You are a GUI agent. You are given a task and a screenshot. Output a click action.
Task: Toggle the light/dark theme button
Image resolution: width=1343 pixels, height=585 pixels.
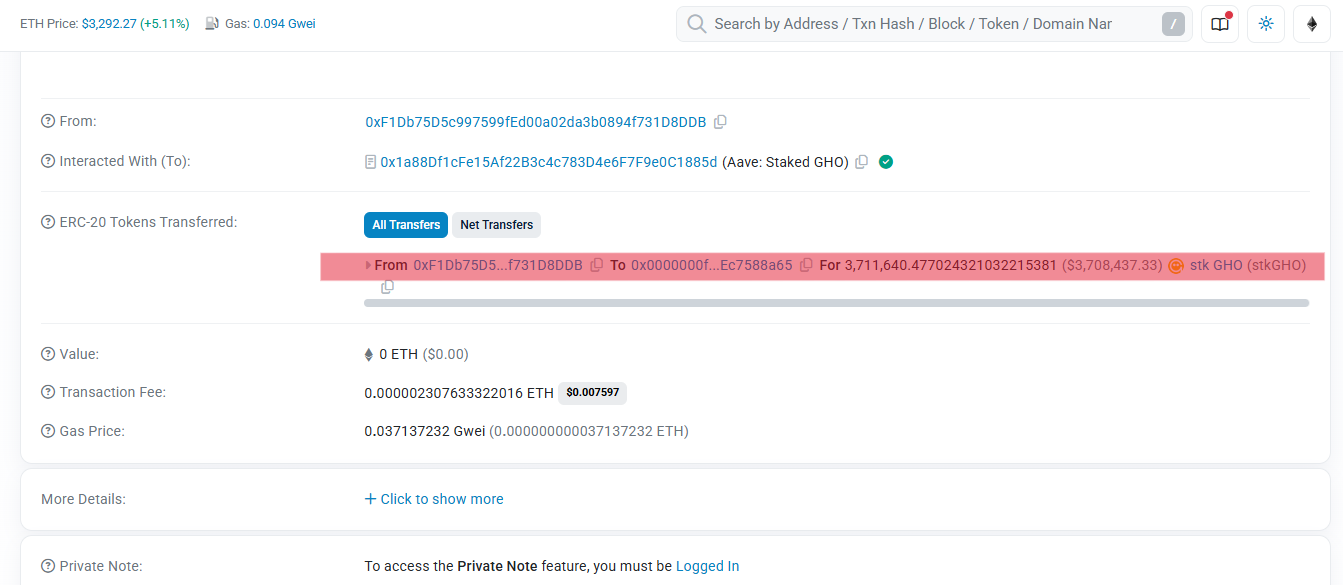[x=1266, y=24]
